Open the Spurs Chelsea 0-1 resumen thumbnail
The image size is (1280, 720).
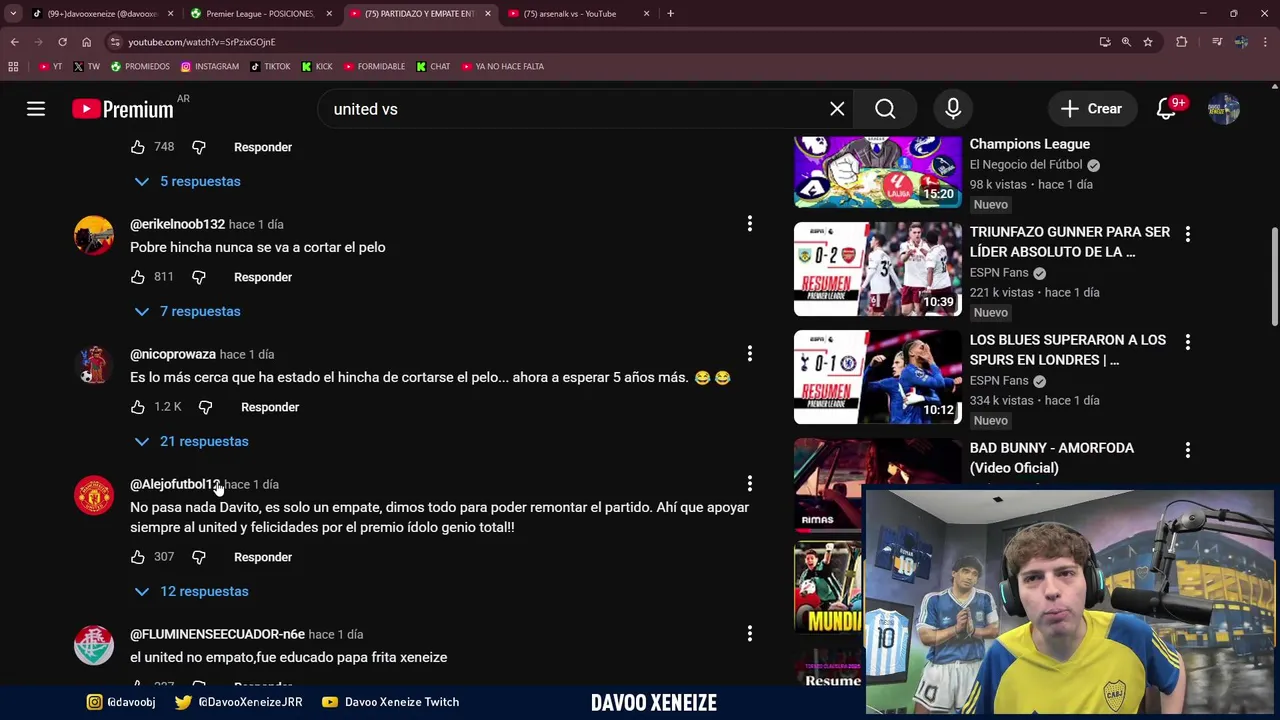point(878,377)
